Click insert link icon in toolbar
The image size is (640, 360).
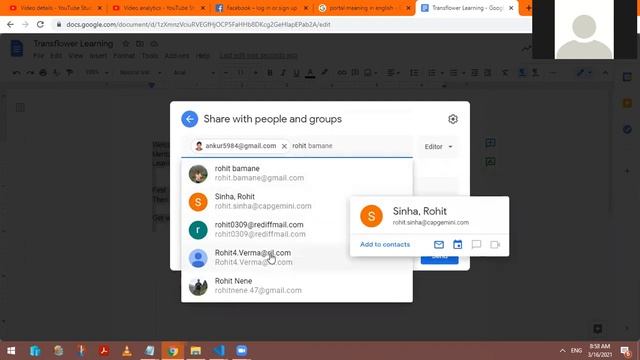coord(342,73)
